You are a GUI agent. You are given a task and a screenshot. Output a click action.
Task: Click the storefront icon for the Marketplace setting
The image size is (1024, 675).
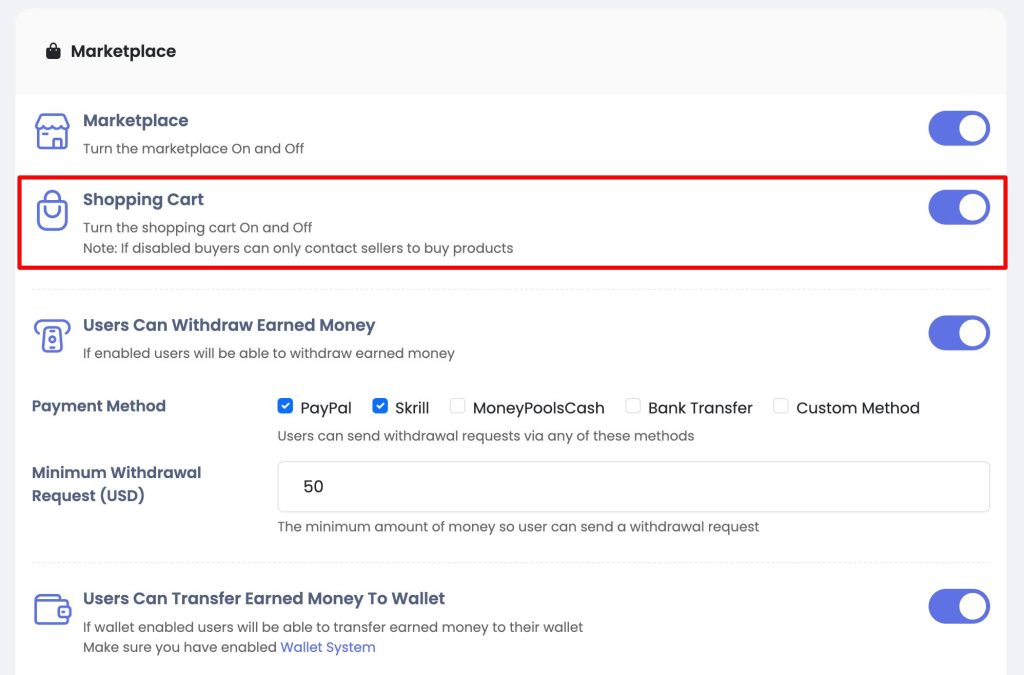(52, 131)
